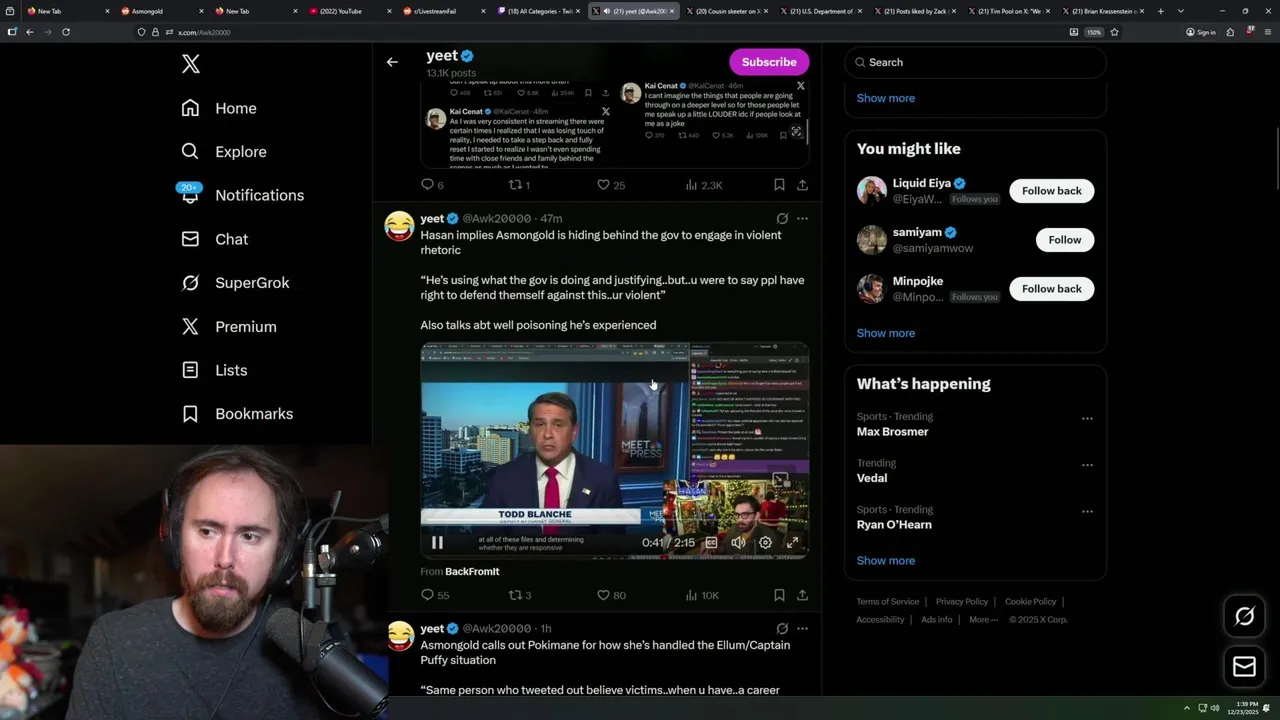This screenshot has width=1280, height=720.
Task: Open Explore in the sidebar
Action: (x=224, y=152)
